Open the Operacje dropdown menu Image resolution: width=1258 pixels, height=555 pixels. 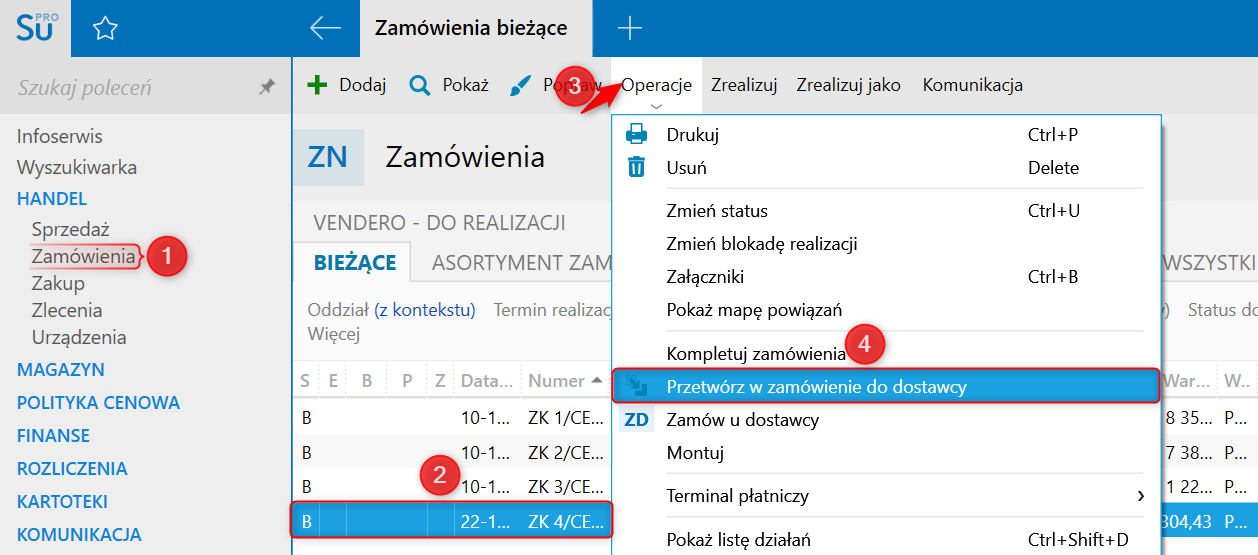(x=656, y=85)
